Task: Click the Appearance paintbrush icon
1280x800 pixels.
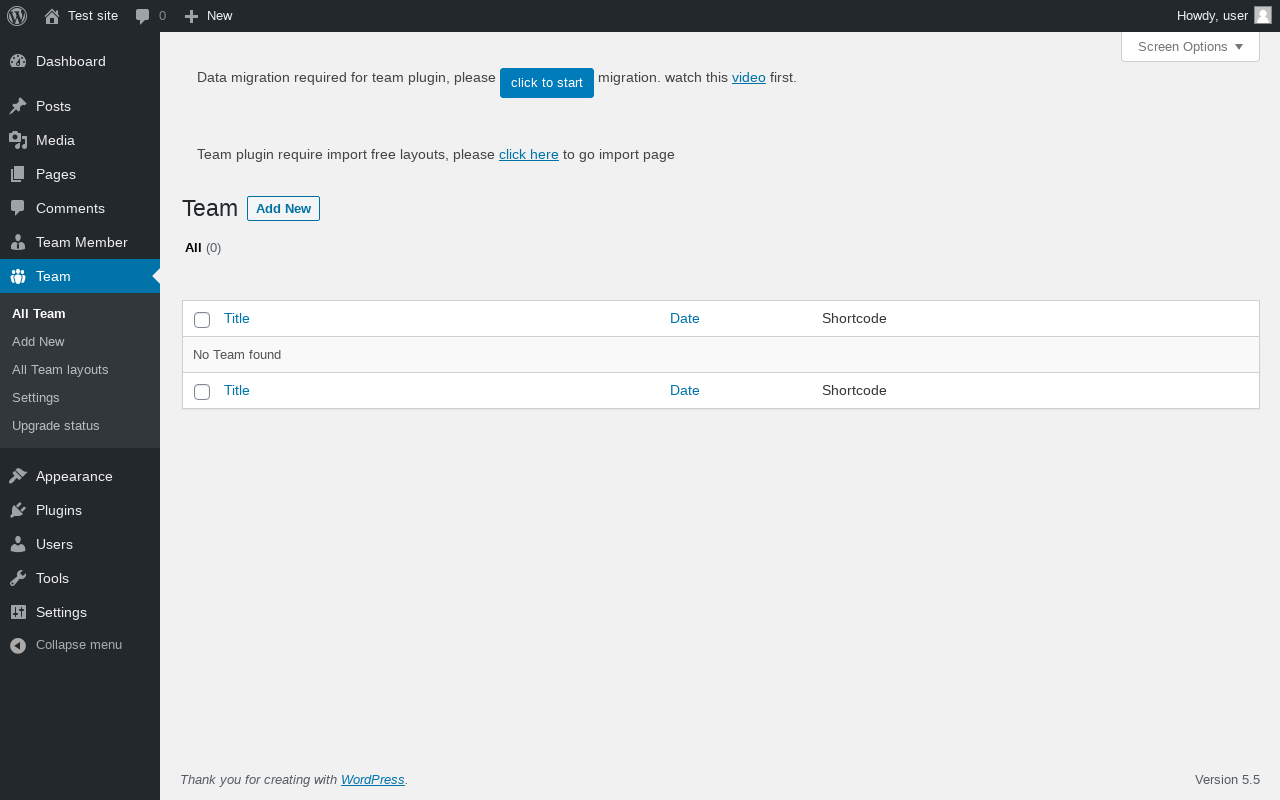Action: [18, 476]
